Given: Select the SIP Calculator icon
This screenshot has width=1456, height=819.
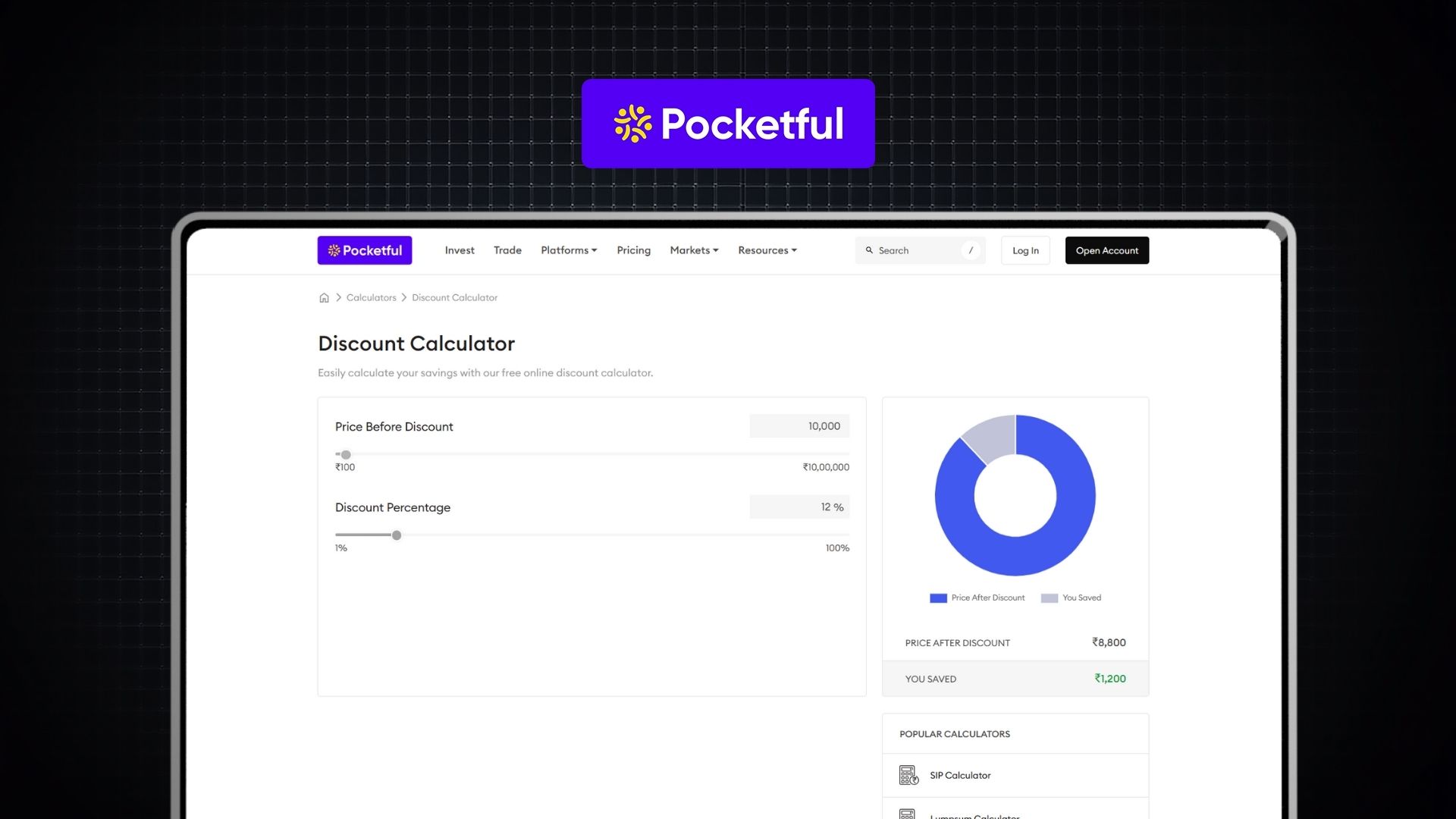Looking at the screenshot, I should coord(908,775).
